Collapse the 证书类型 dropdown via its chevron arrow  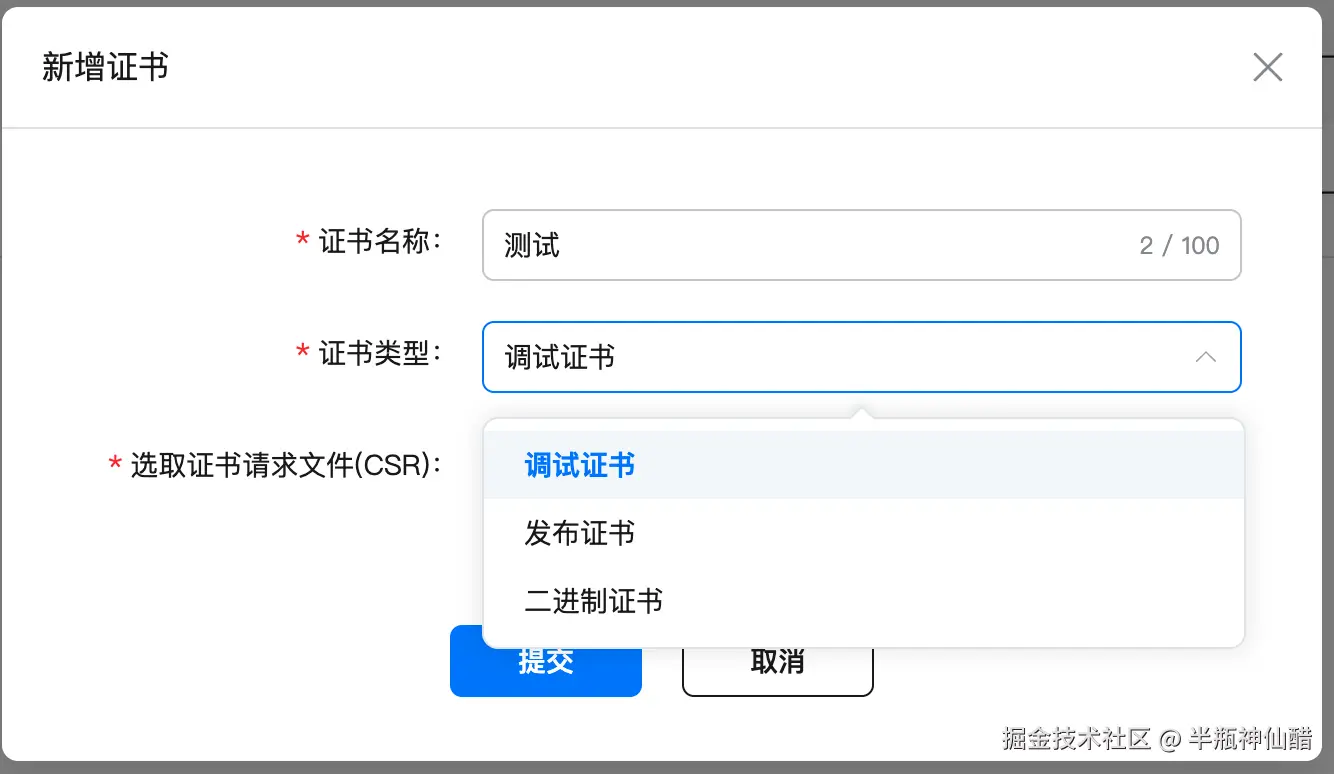(x=1206, y=357)
